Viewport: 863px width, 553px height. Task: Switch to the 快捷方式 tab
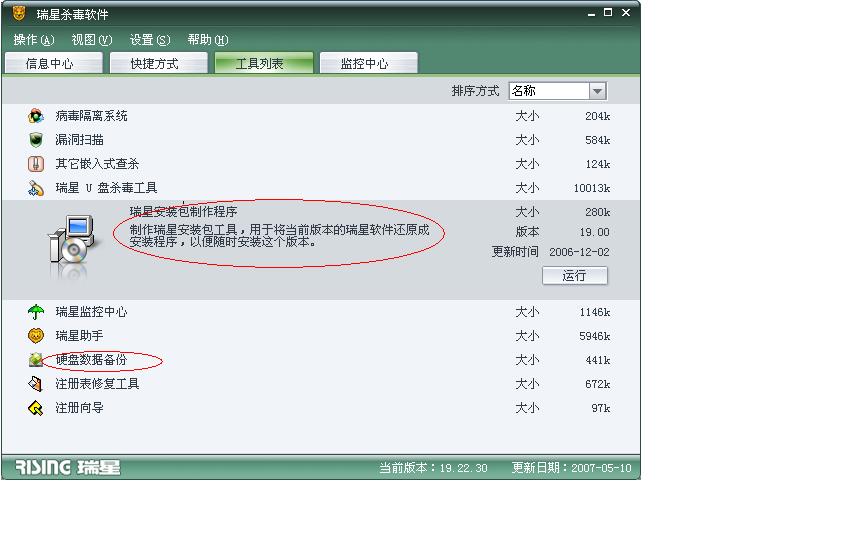point(159,63)
